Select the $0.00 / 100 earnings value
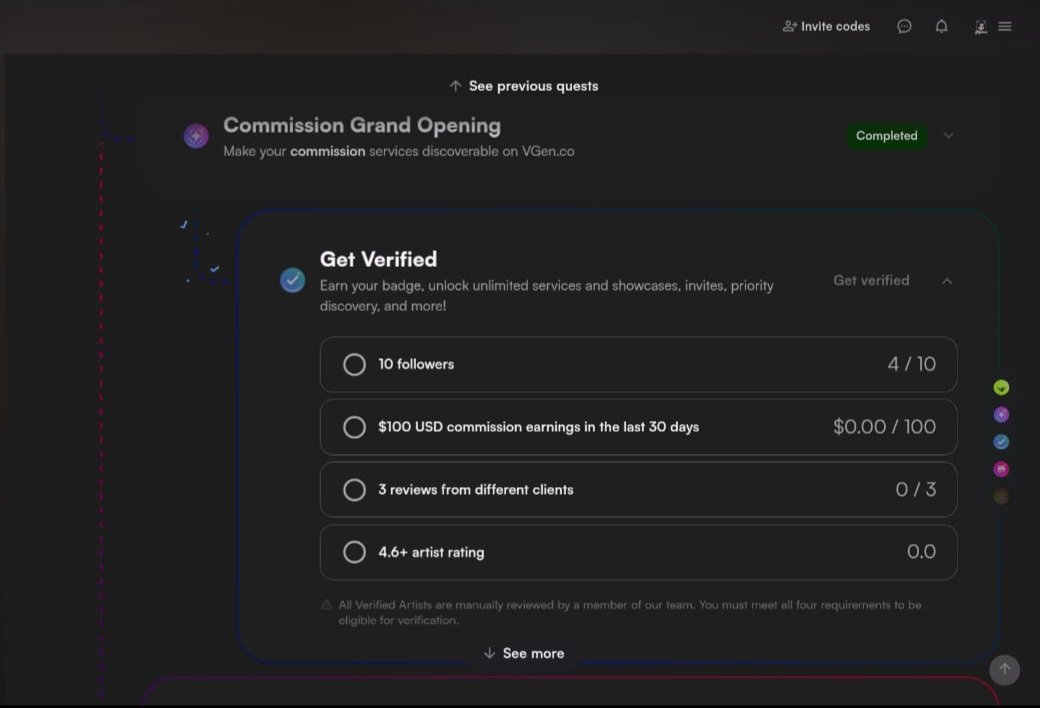The height and width of the screenshot is (708, 1040). (884, 427)
